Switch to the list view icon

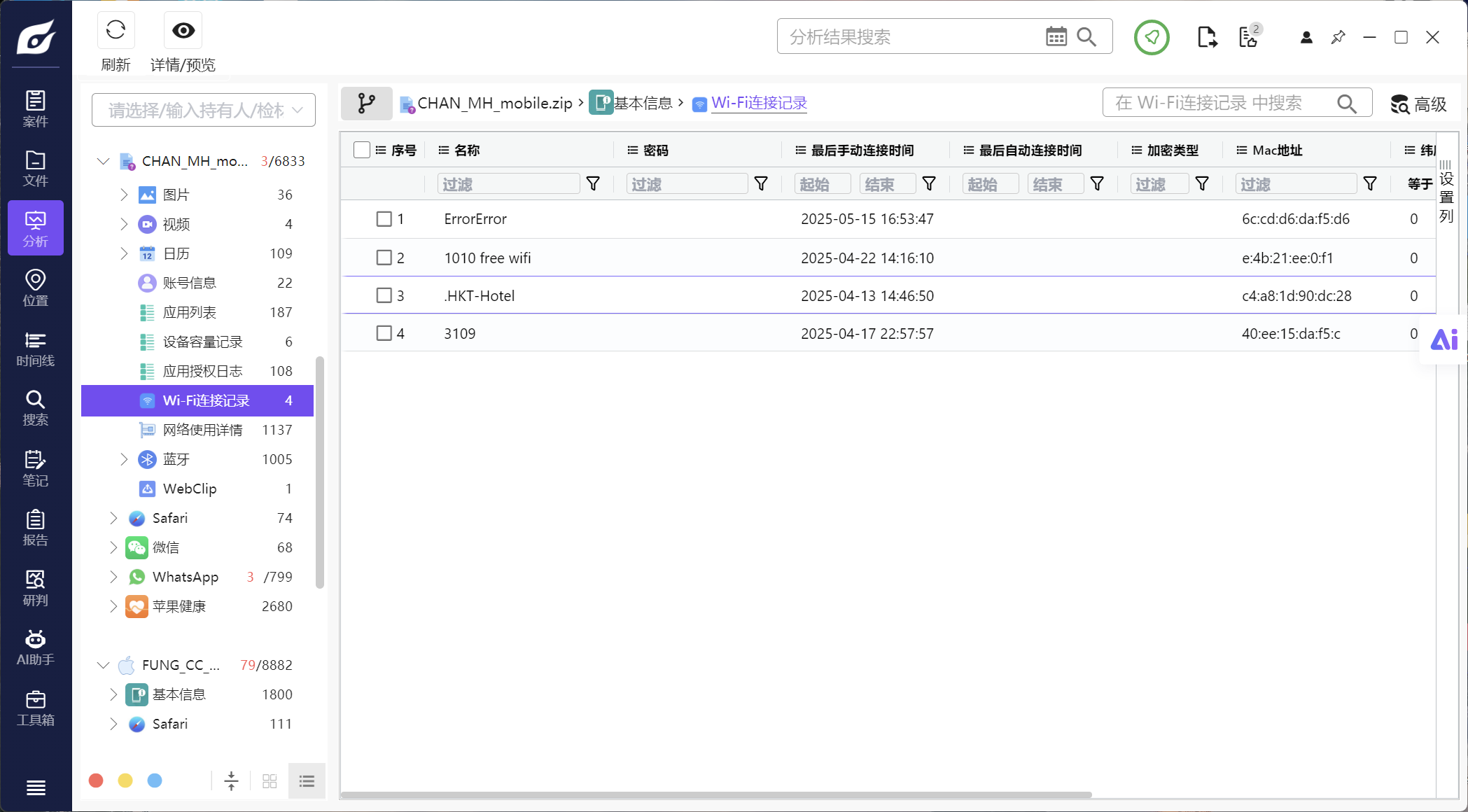[307, 781]
